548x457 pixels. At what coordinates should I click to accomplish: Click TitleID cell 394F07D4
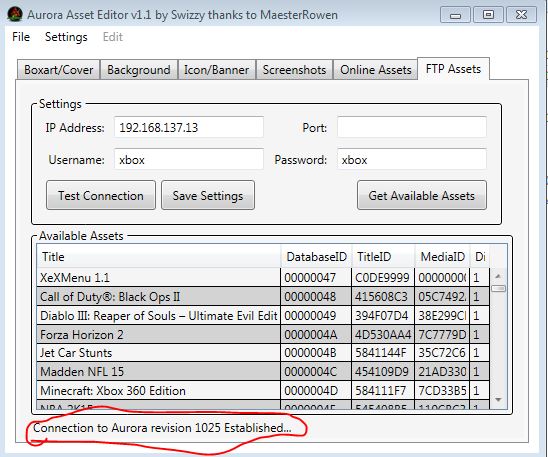coord(383,315)
